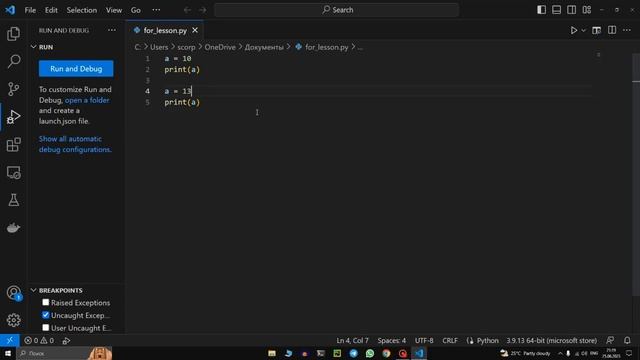Open Customize Layout icon
The image size is (640, 360).
click(587, 10)
